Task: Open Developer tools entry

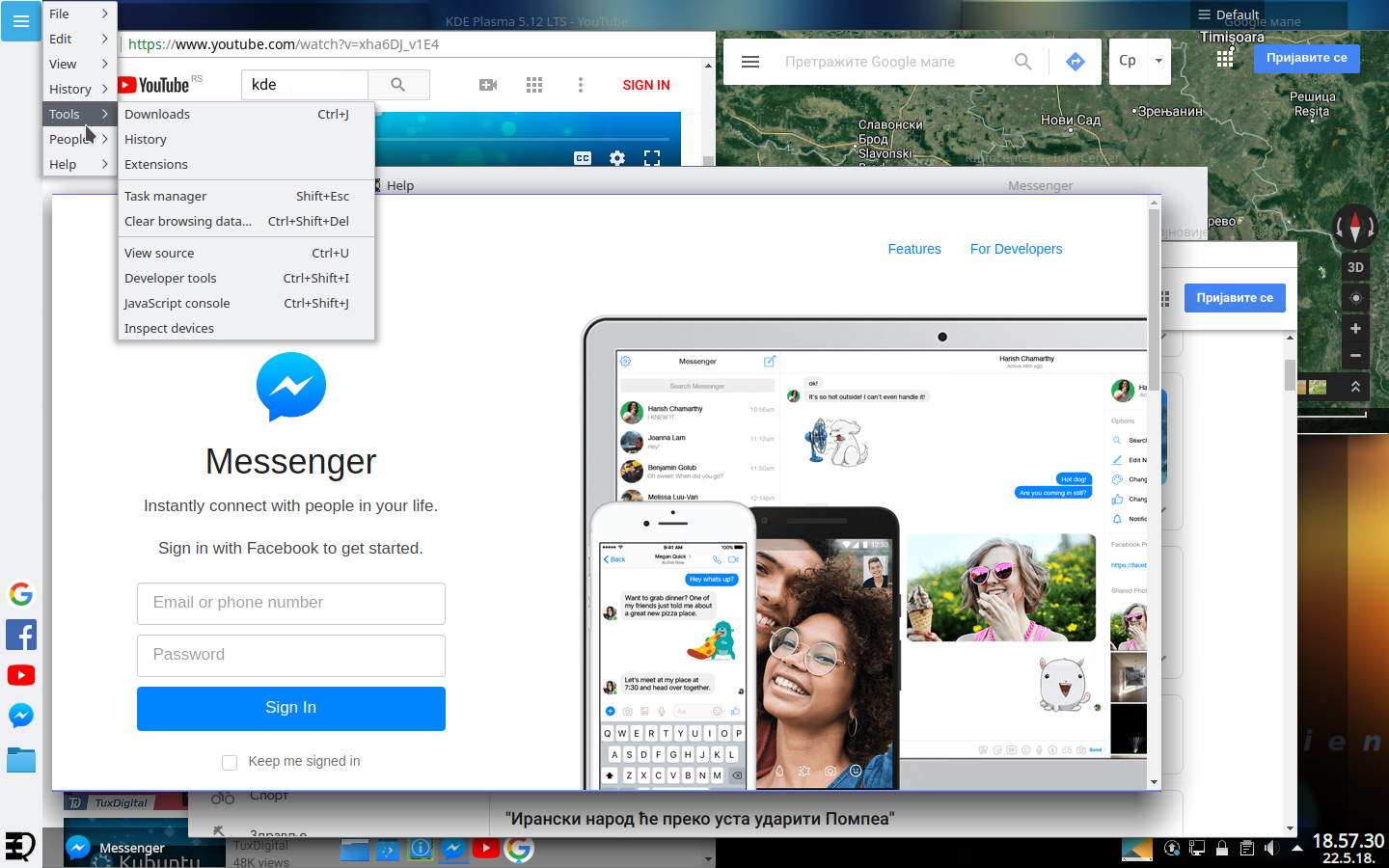Action: tap(246, 278)
